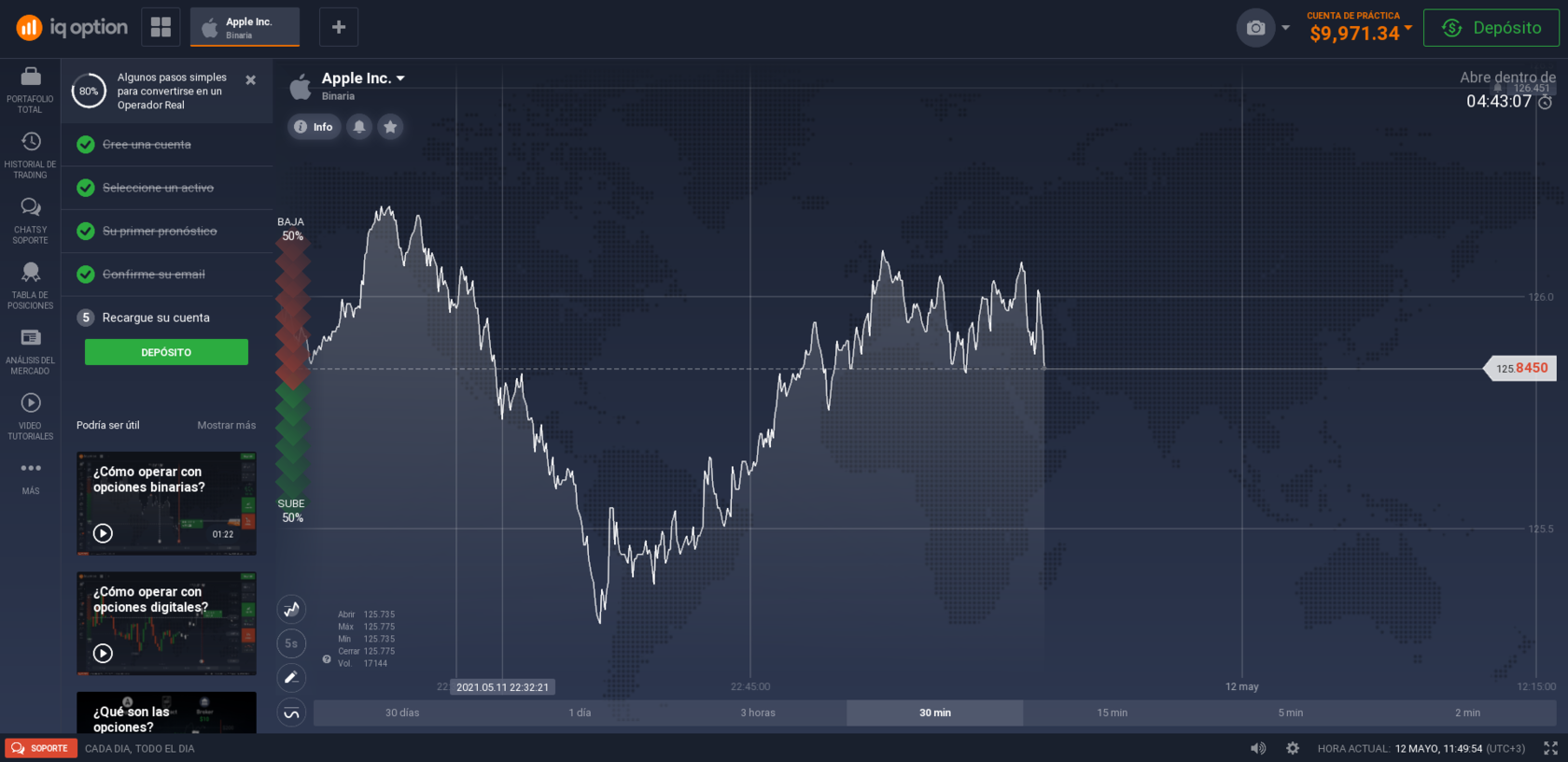The width and height of the screenshot is (1568, 762).
Task: Toggle fullscreen mode icon
Action: (x=1550, y=748)
